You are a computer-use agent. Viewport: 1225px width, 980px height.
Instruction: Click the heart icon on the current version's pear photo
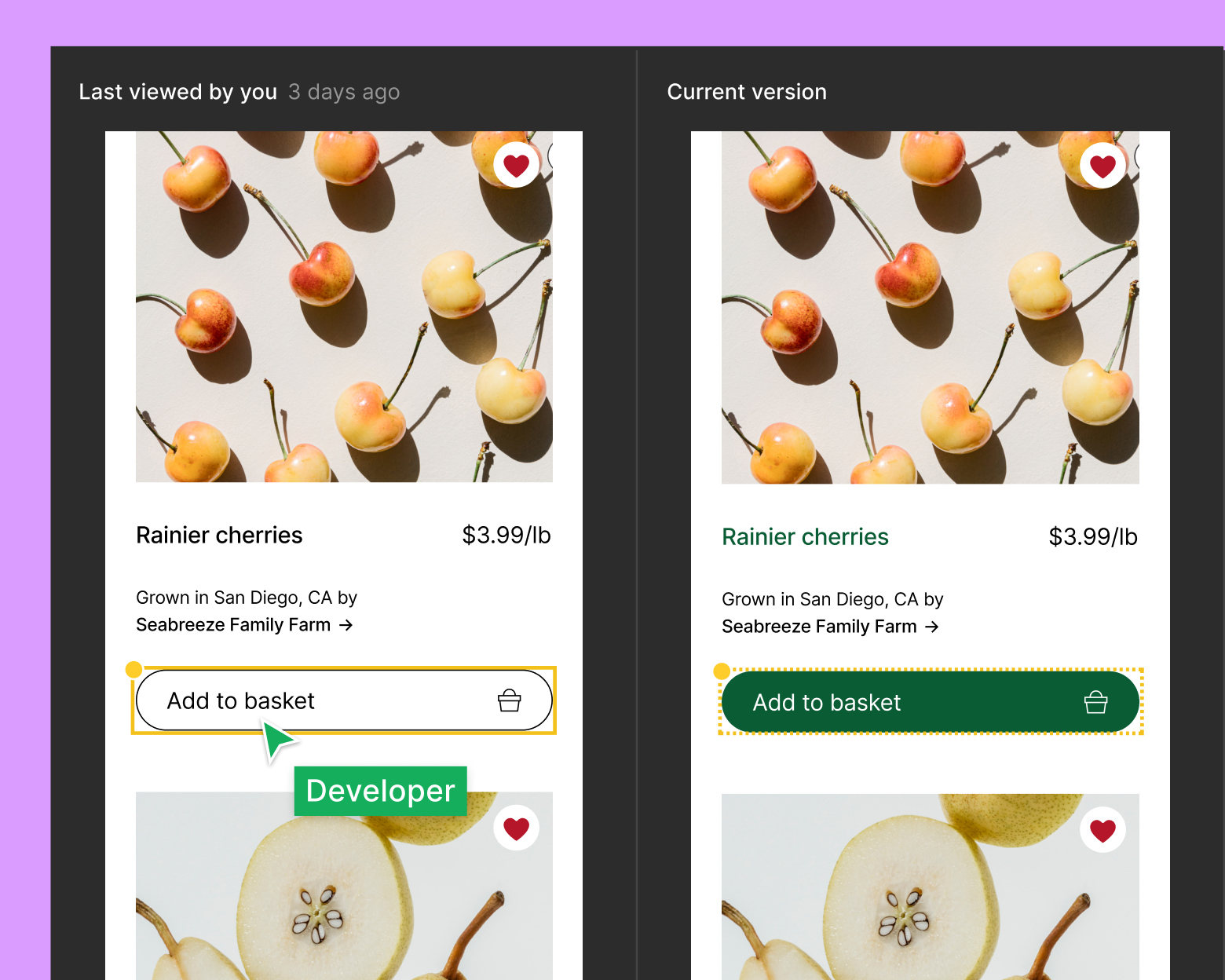(1102, 828)
